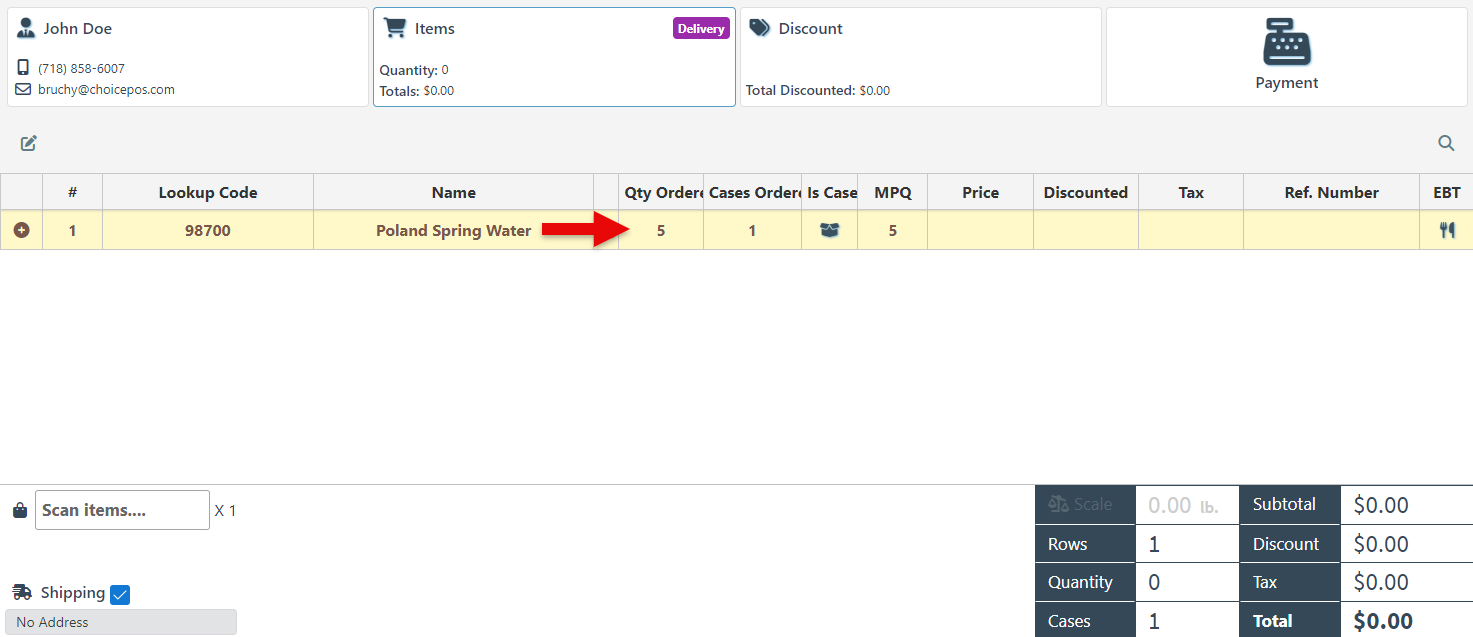Sort by Lookup Code column header

click(x=207, y=192)
